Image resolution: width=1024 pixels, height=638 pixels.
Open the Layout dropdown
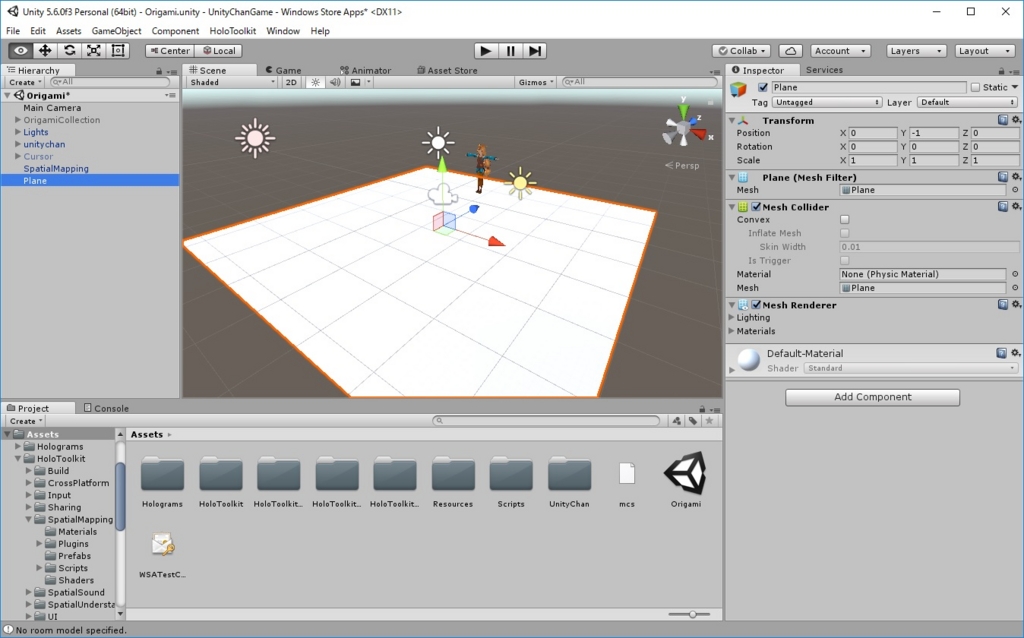[x=985, y=50]
